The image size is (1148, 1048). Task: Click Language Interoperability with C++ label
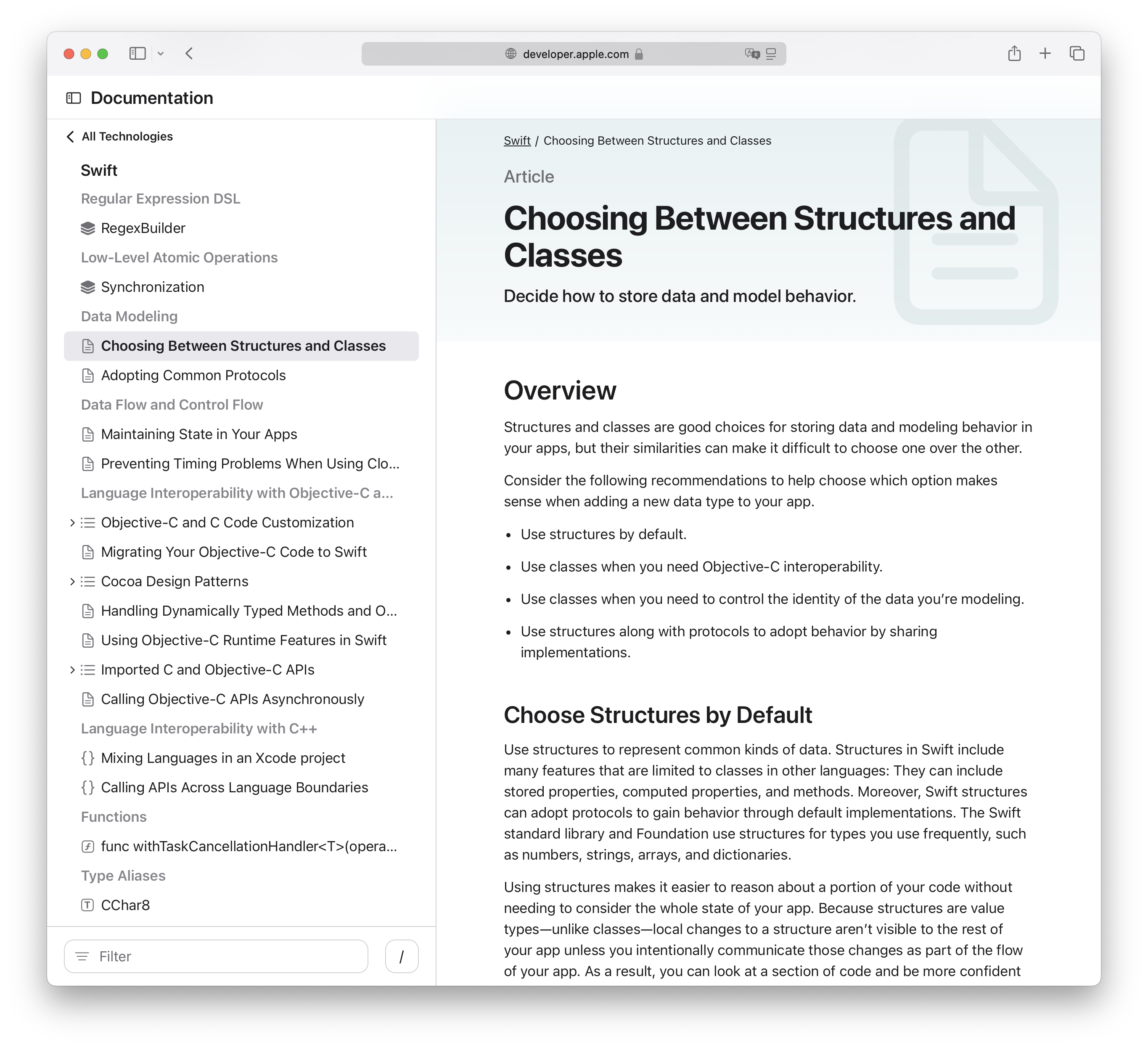(199, 728)
